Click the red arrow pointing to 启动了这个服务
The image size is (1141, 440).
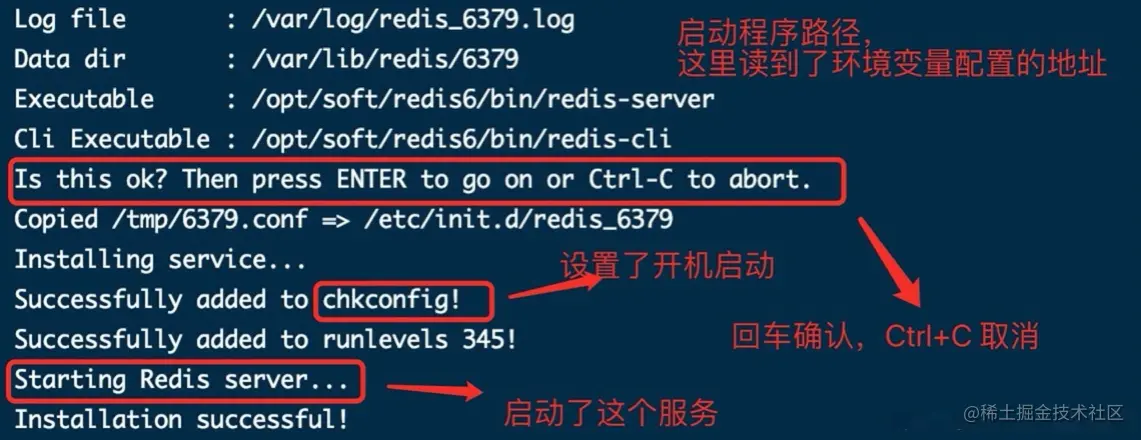click(434, 391)
